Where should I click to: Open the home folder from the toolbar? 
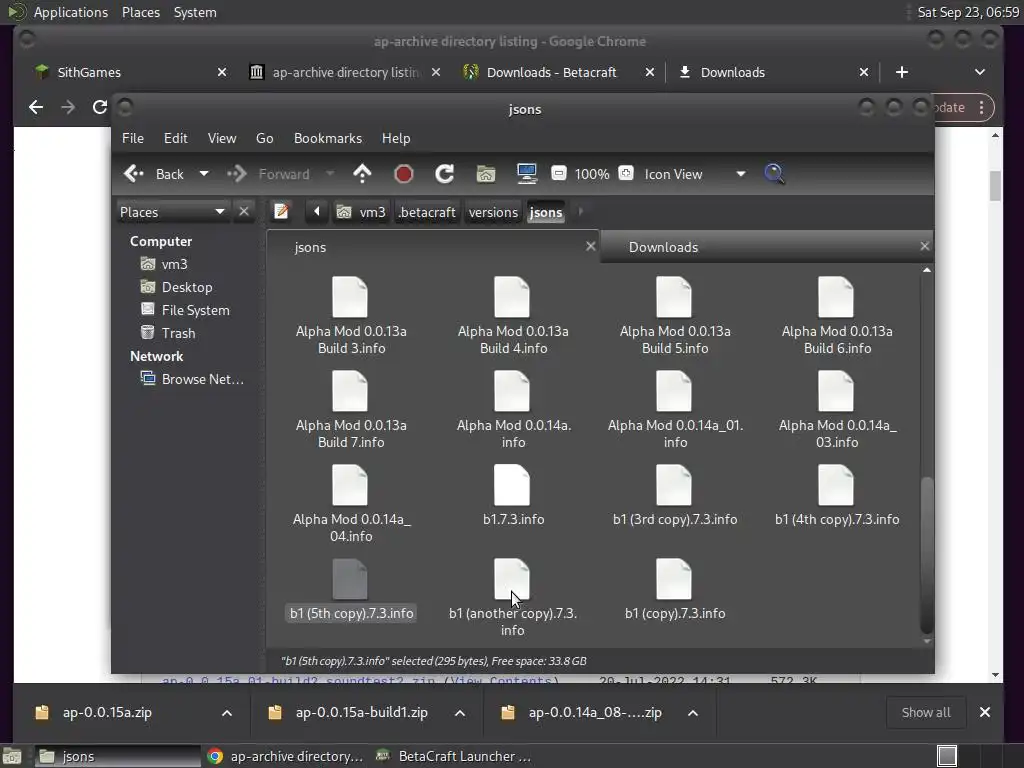(x=486, y=174)
